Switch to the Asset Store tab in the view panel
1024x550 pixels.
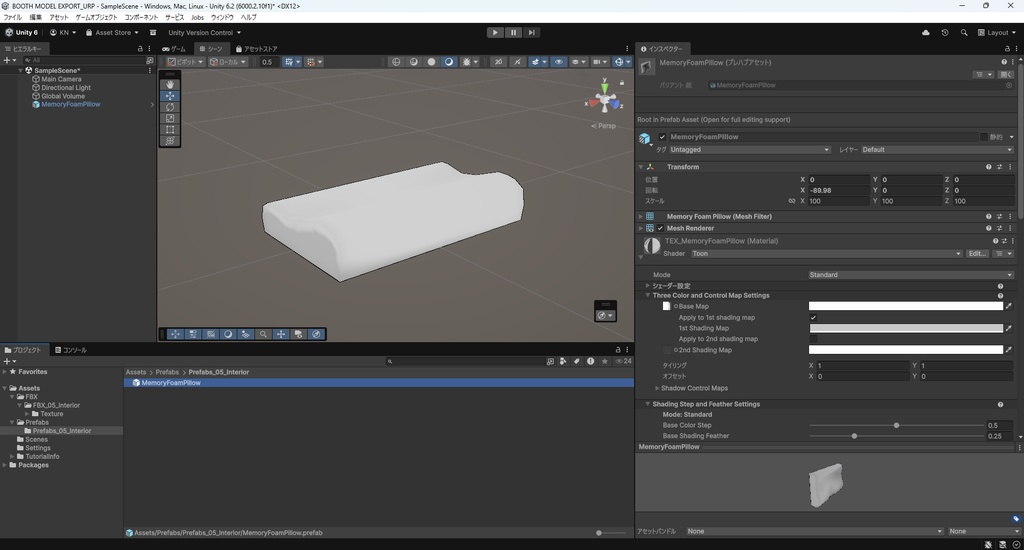(257, 49)
